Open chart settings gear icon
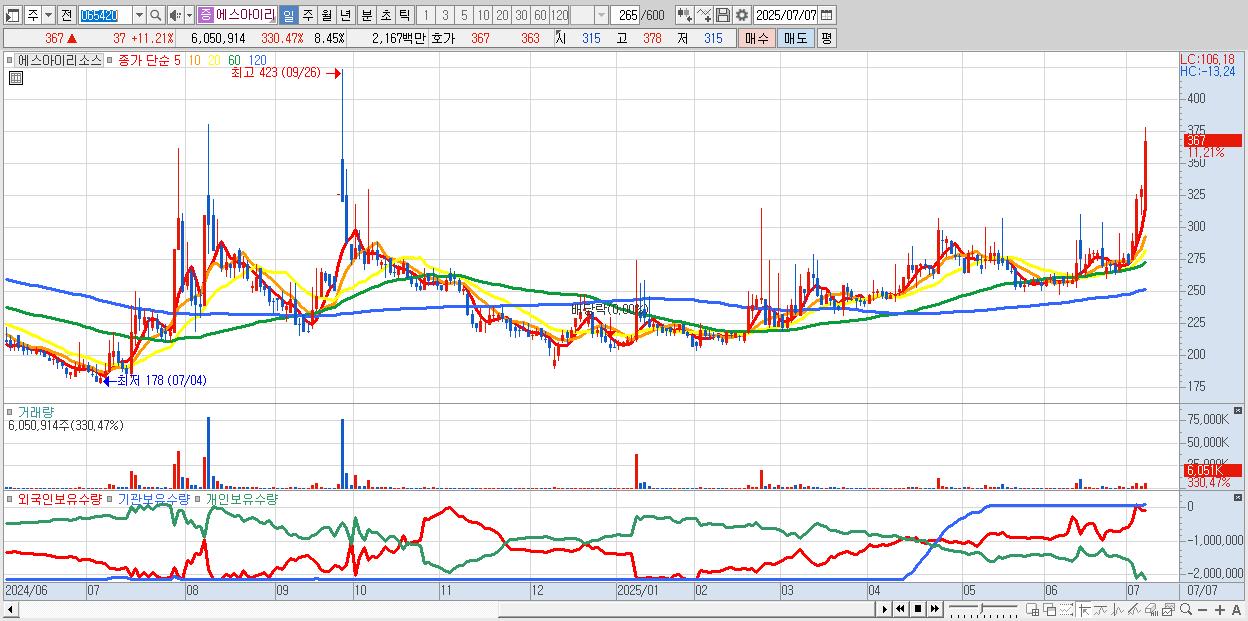This screenshot has height=621, width=1248. pyautogui.click(x=742, y=15)
